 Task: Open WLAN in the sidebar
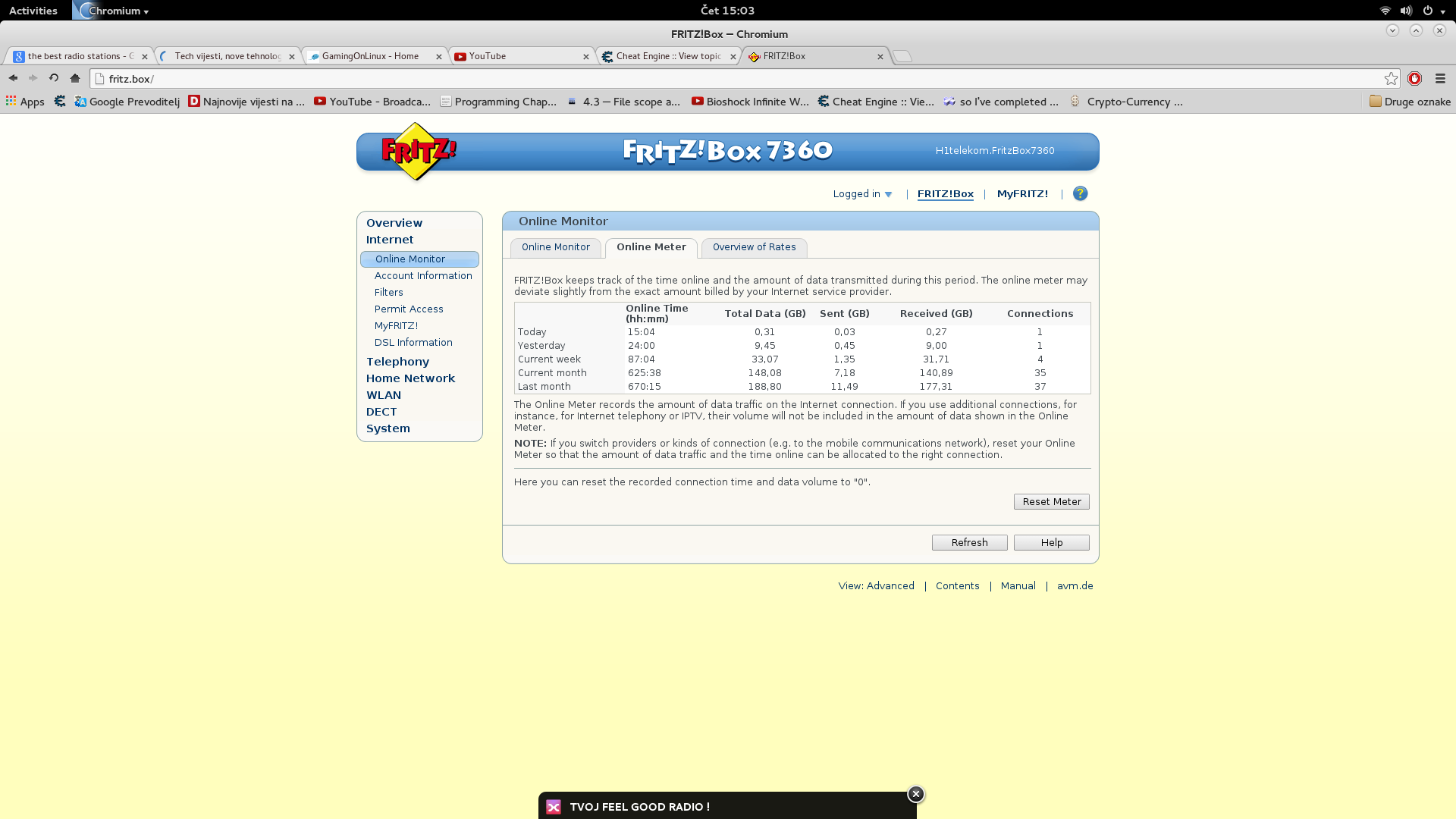(x=384, y=395)
